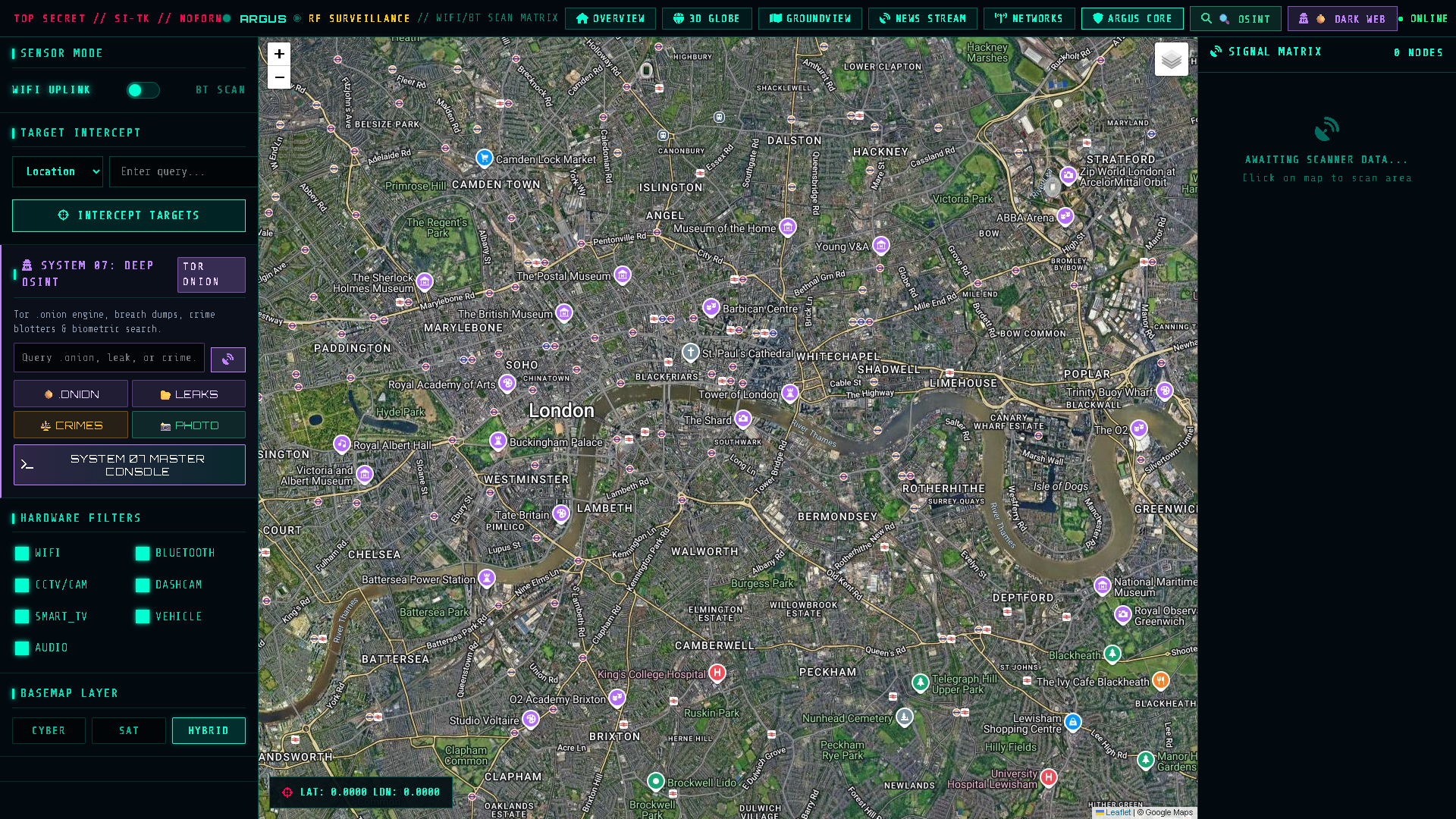Screen dimensions: 1456x819
Task: Click the Intercept Targets button
Action: (x=129, y=216)
